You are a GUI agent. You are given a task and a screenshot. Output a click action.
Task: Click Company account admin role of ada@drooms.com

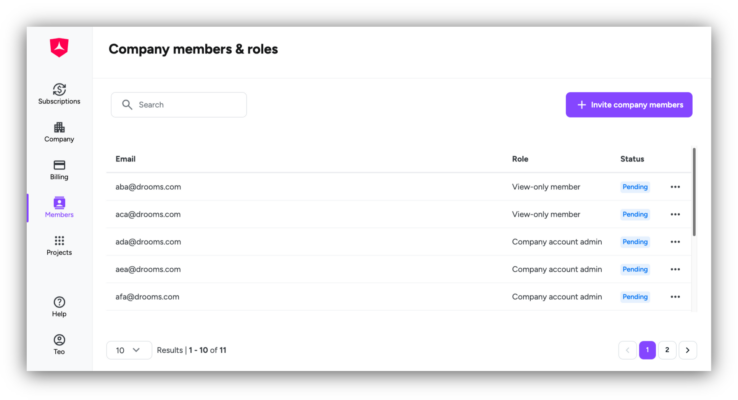pyautogui.click(x=557, y=242)
